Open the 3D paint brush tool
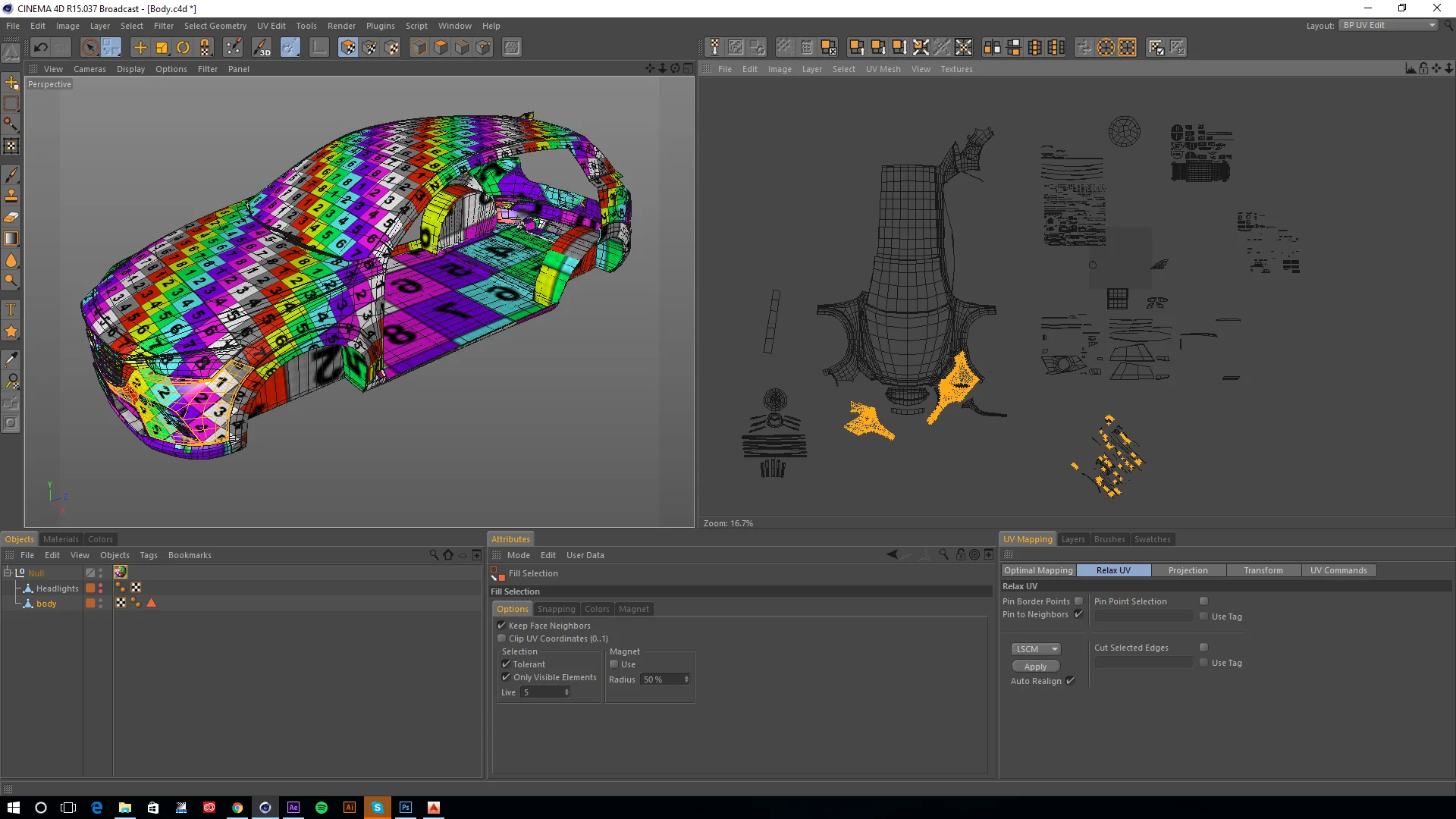Screen dimensions: 1456x819 [261, 48]
